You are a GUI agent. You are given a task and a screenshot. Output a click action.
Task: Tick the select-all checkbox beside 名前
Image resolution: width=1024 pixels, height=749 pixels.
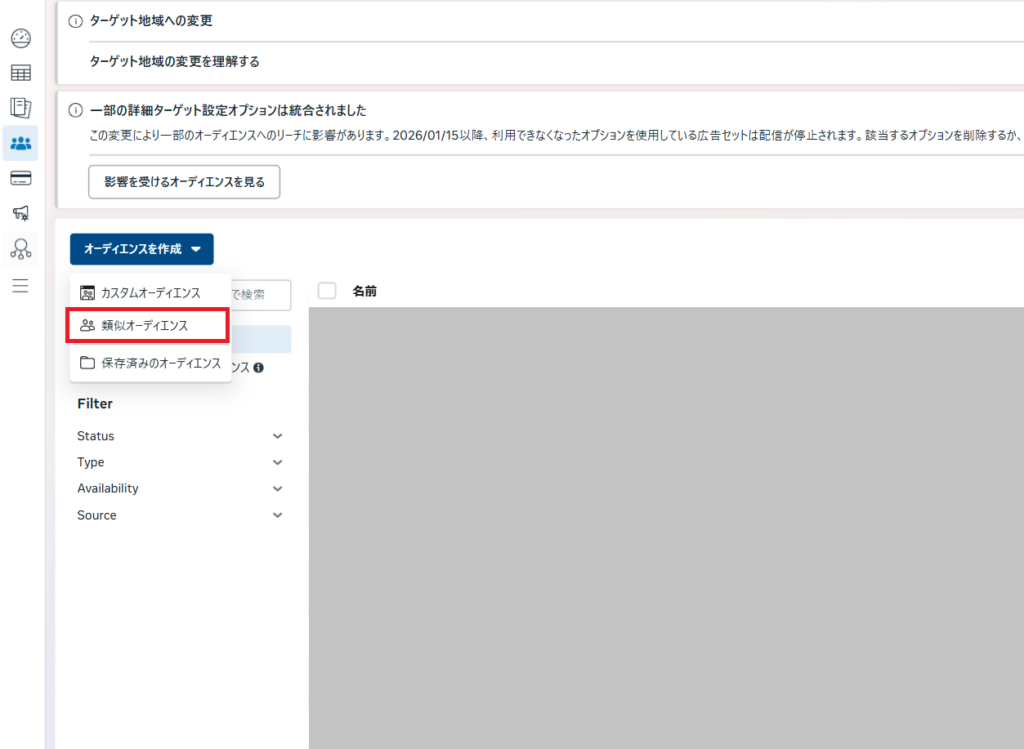point(327,291)
